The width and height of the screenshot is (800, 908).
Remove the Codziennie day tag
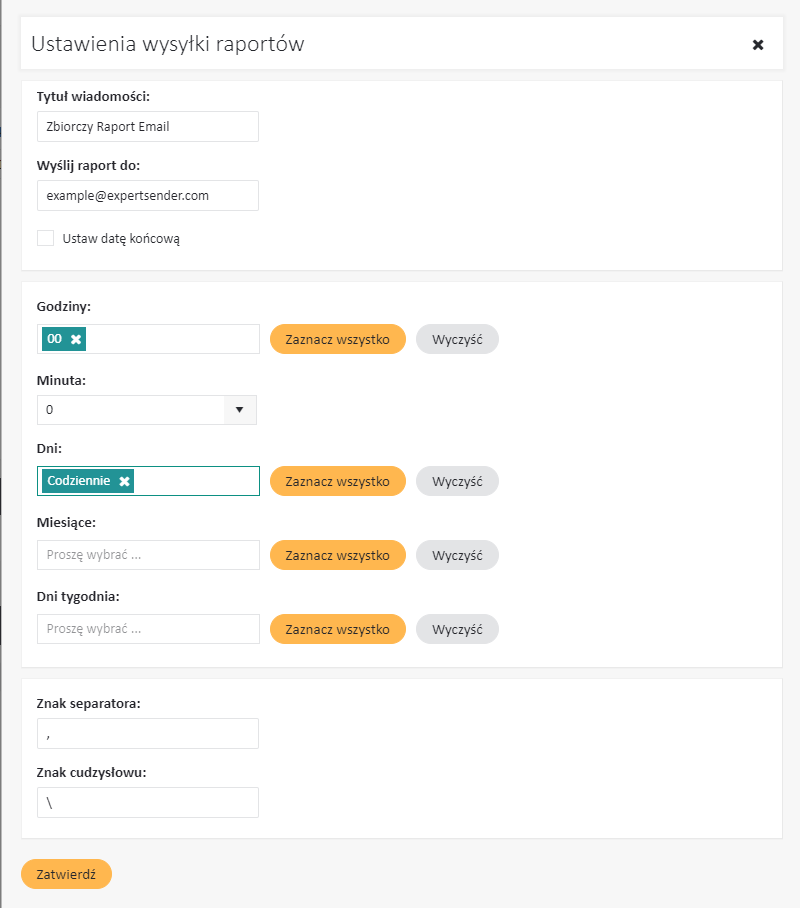pos(124,482)
